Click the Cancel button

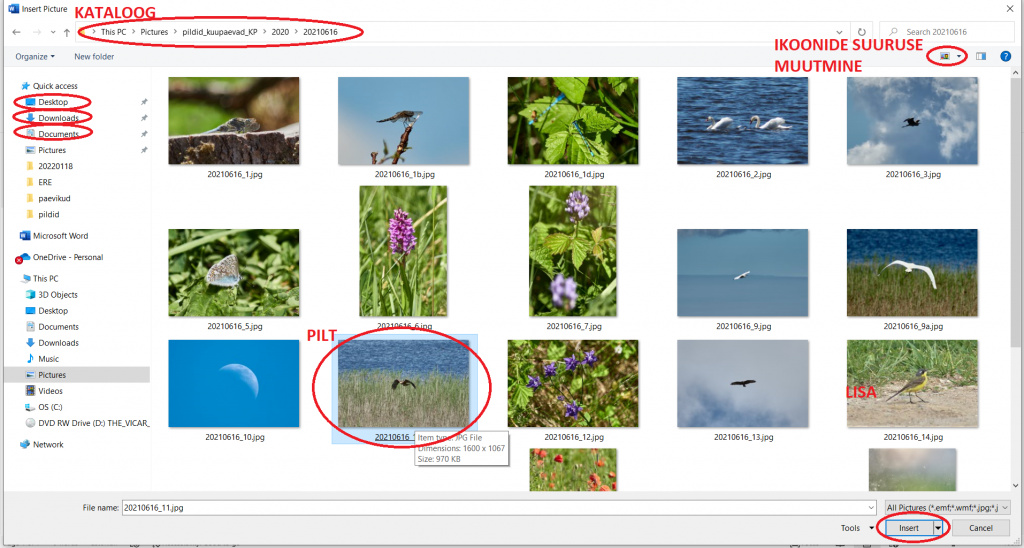(x=980, y=528)
